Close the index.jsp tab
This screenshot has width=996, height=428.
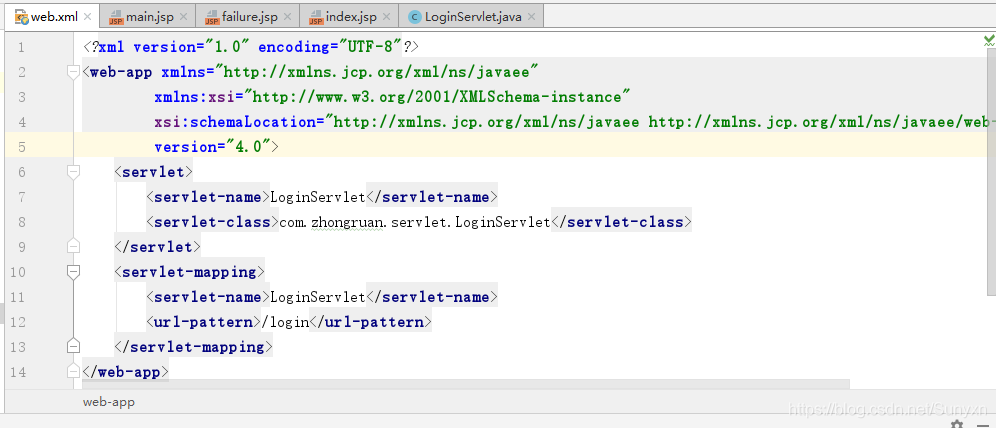tap(386, 17)
